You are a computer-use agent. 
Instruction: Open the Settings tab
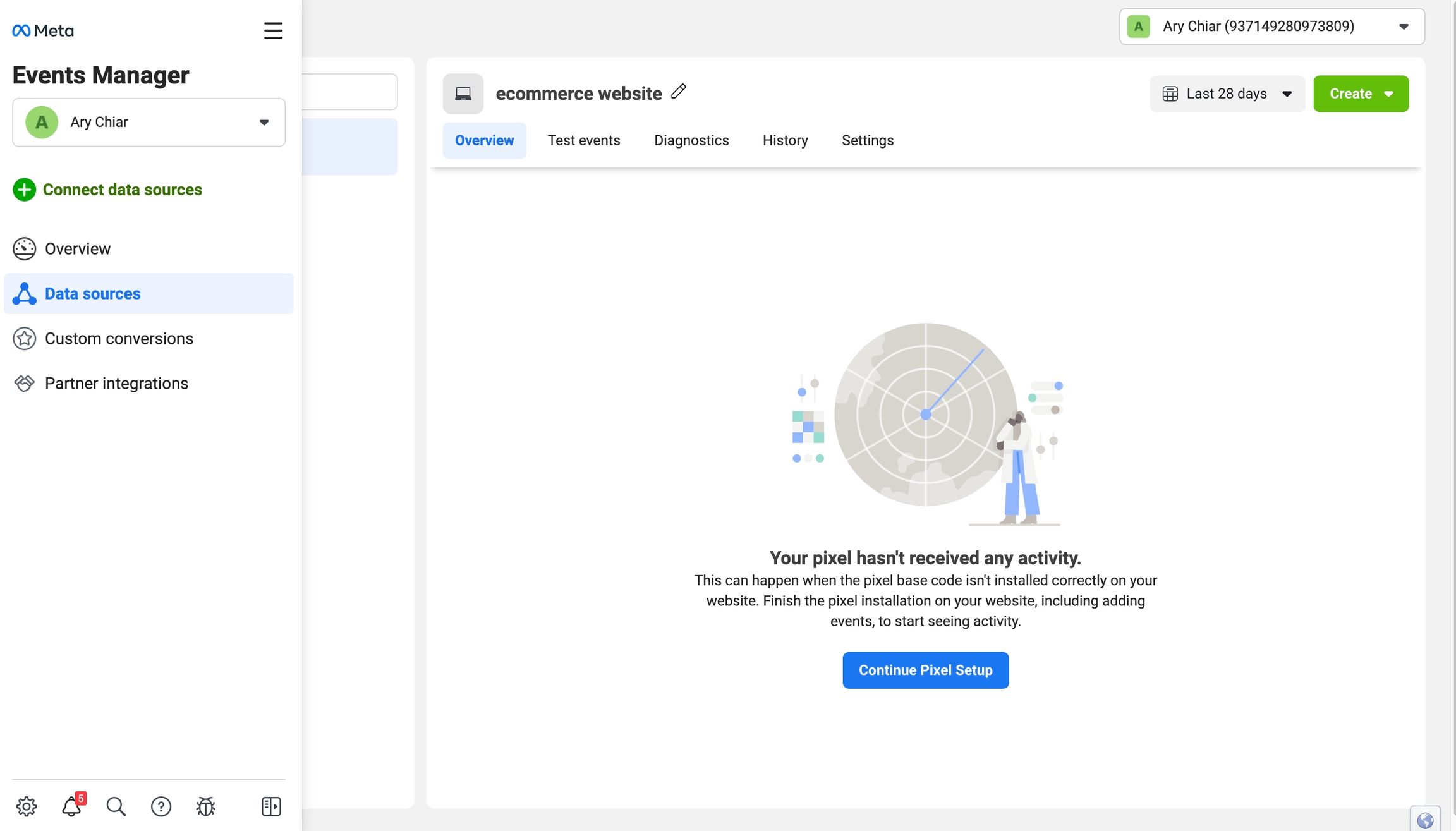[x=867, y=140]
